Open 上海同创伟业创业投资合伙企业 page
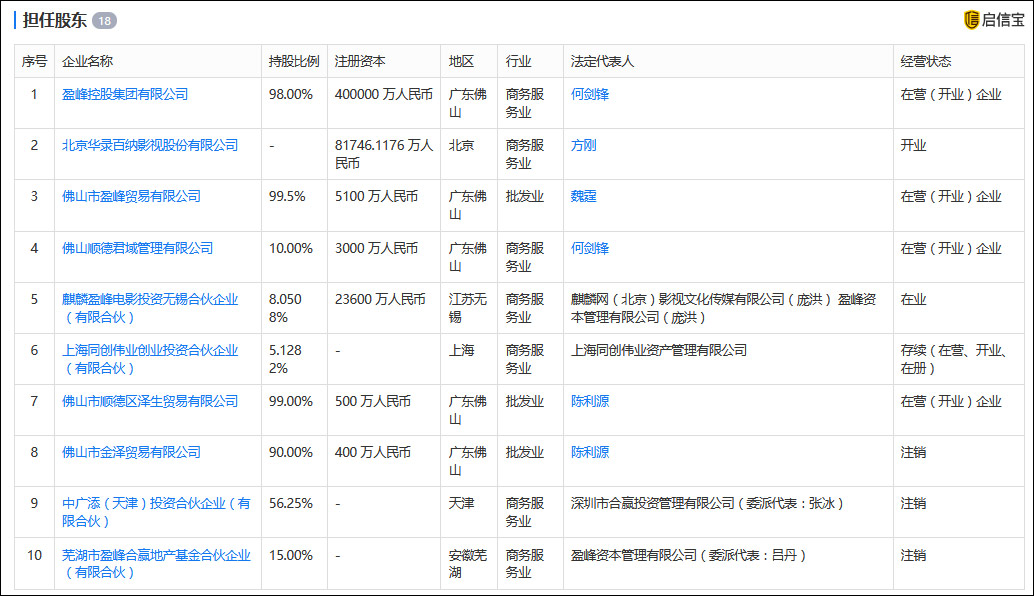1034x596 pixels. click(x=149, y=351)
